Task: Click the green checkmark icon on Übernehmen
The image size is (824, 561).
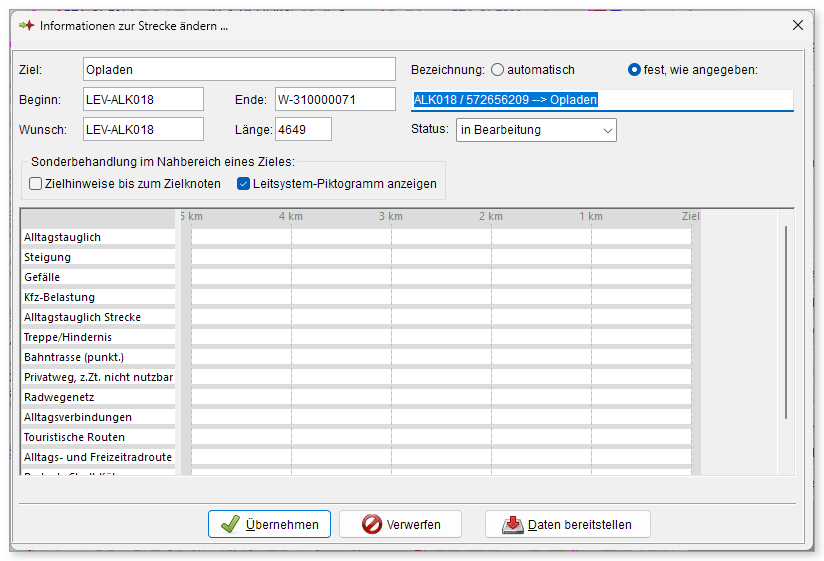Action: [x=230, y=524]
